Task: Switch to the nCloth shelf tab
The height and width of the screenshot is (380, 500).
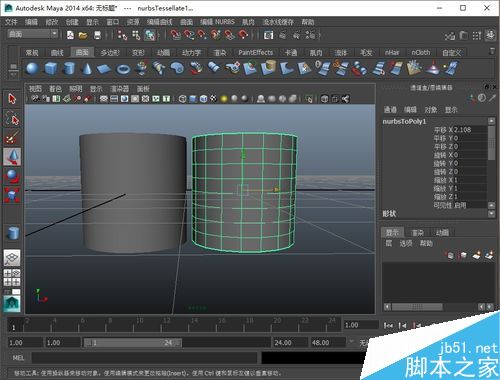Action: [421, 53]
